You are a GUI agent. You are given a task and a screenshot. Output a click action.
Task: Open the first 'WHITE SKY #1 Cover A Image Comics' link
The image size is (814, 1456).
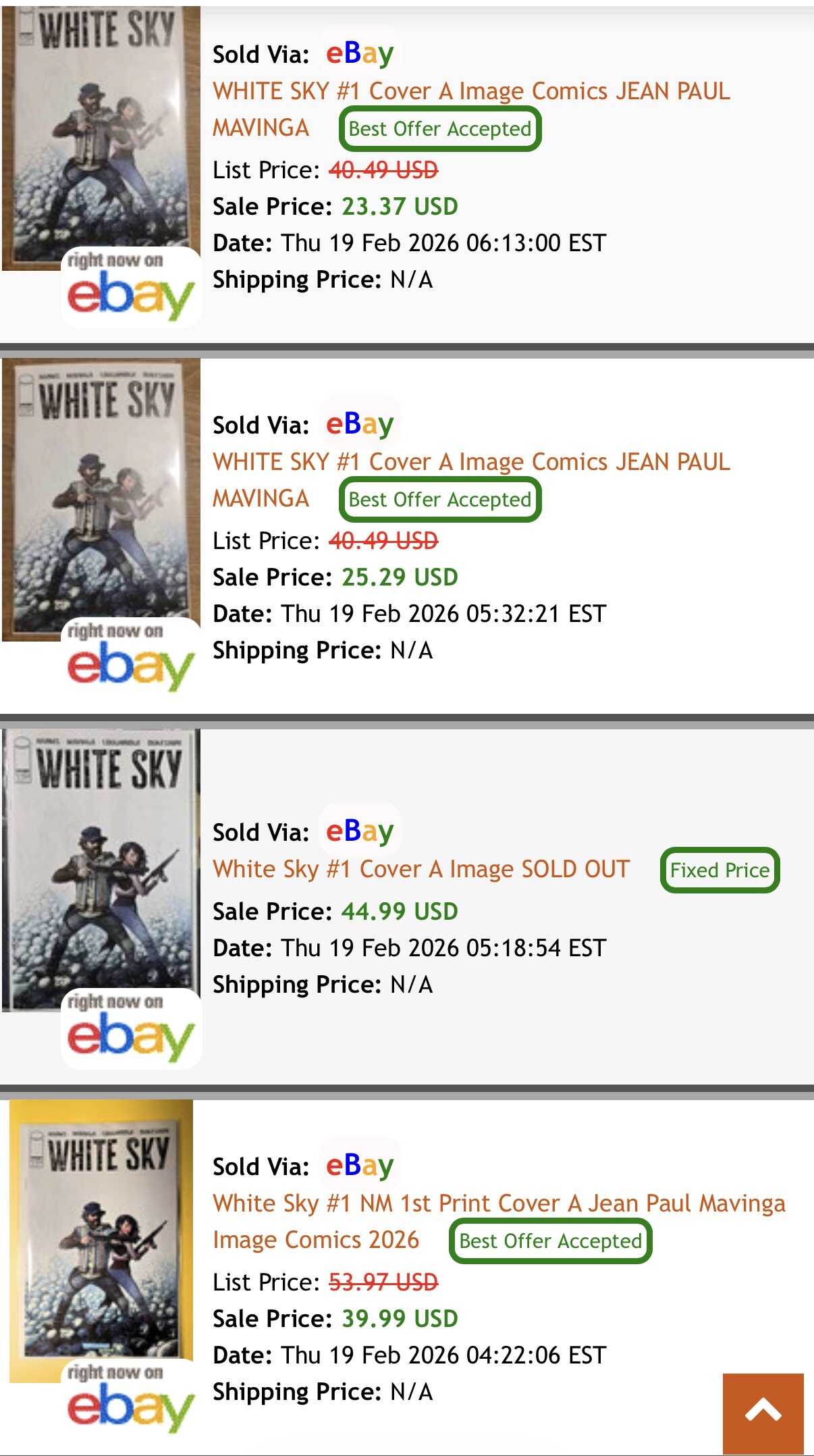coord(471,91)
